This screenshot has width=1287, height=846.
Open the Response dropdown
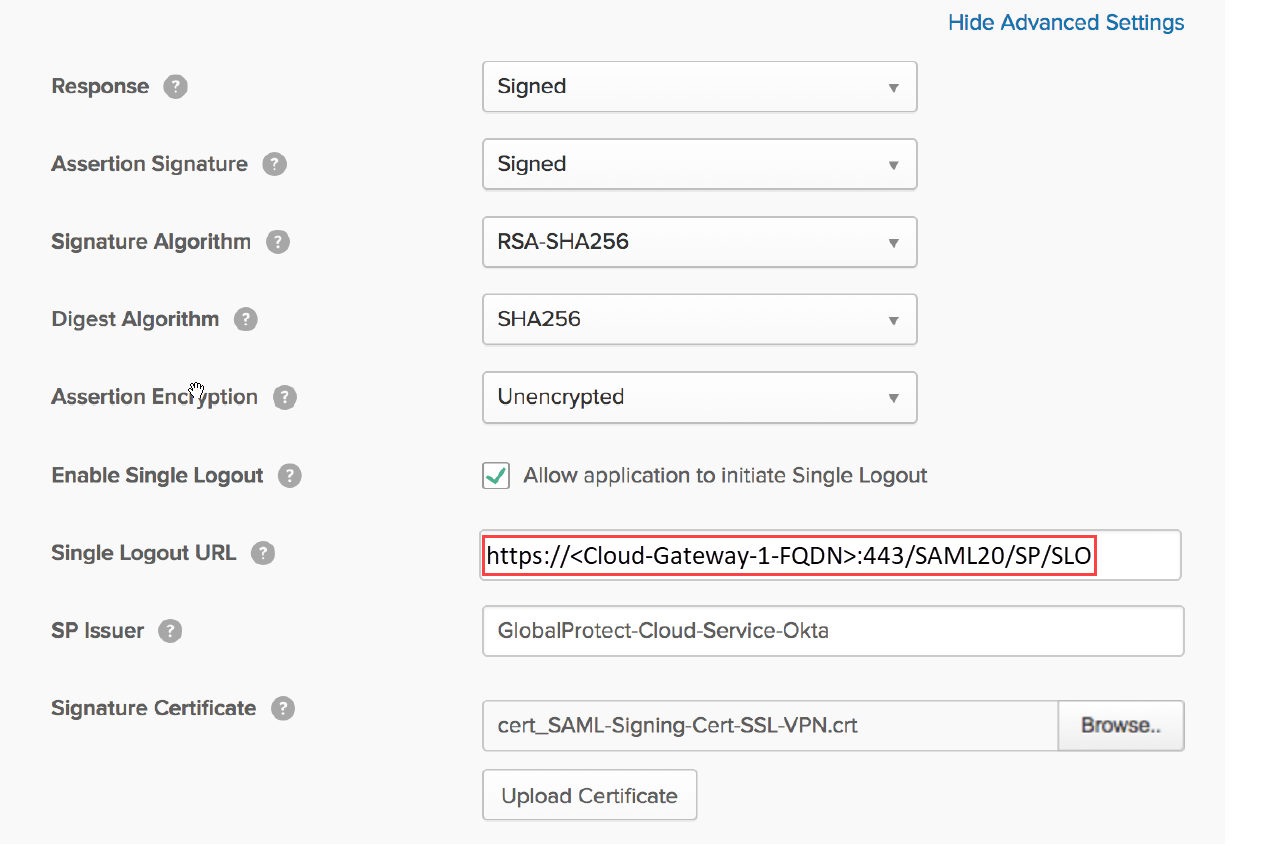(699, 87)
